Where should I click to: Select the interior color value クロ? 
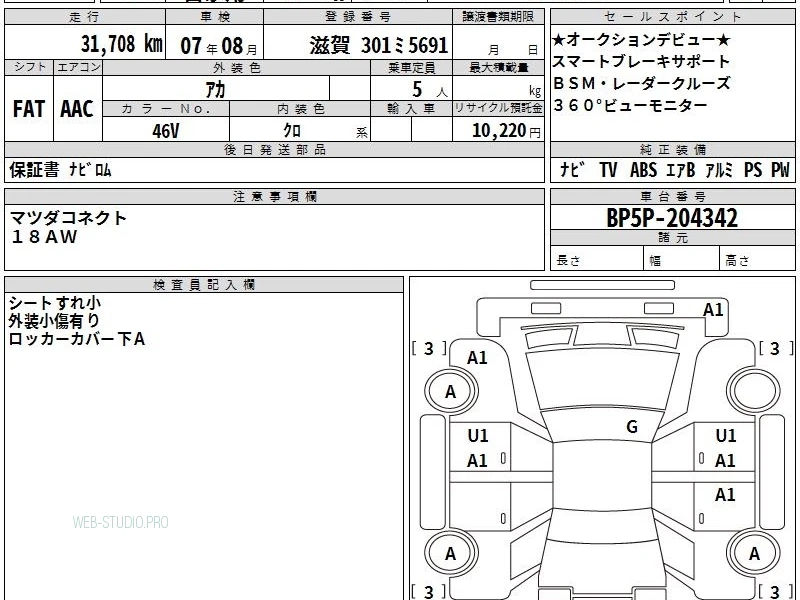coord(292,131)
